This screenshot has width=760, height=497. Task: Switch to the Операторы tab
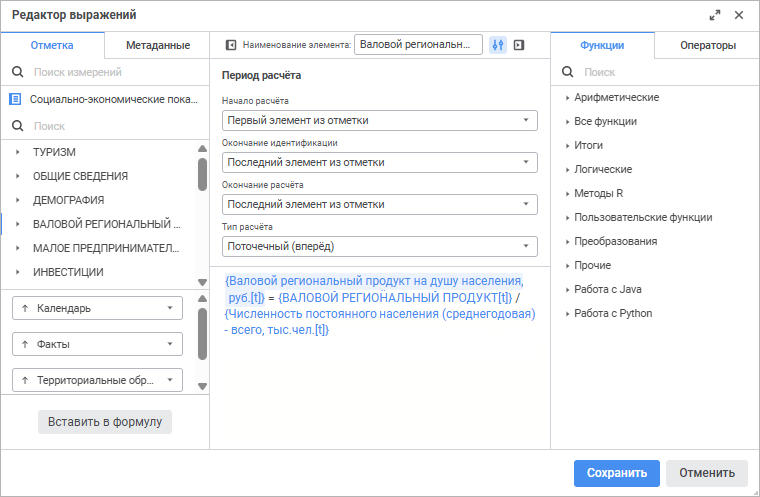tap(708, 46)
